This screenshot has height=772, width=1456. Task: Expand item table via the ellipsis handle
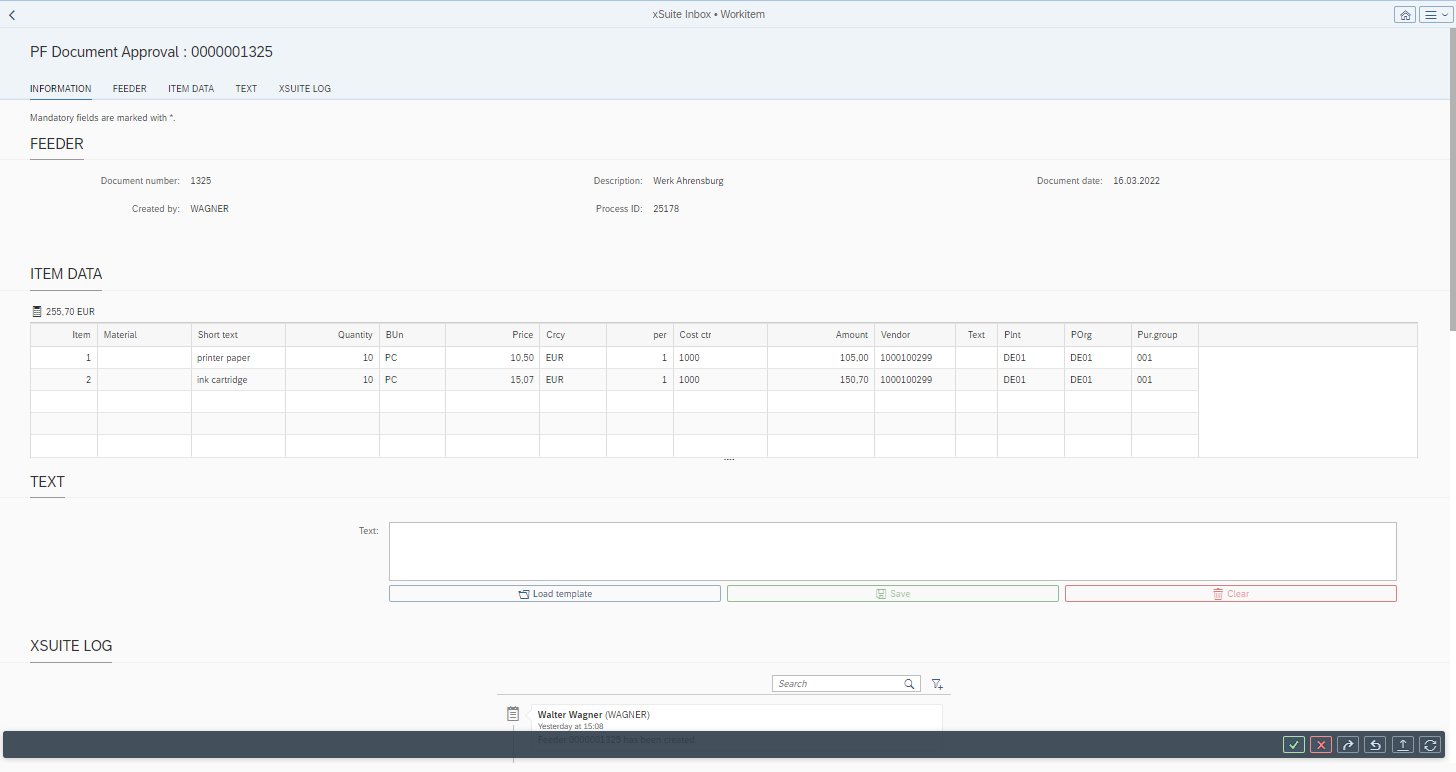click(729, 460)
